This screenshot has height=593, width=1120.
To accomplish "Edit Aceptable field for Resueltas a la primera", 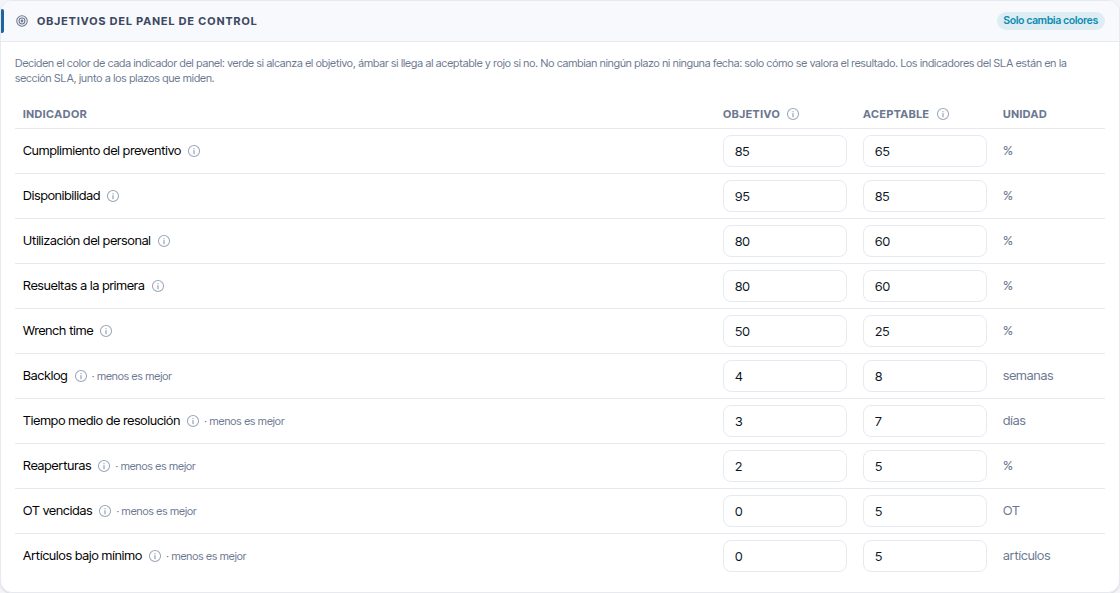I will coord(925,286).
